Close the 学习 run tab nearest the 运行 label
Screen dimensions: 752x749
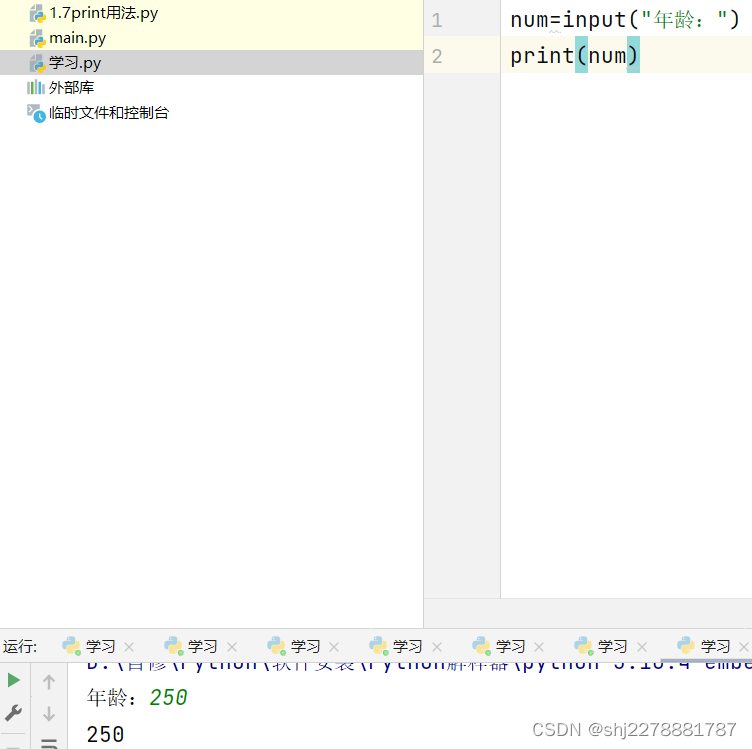pyautogui.click(x=129, y=647)
